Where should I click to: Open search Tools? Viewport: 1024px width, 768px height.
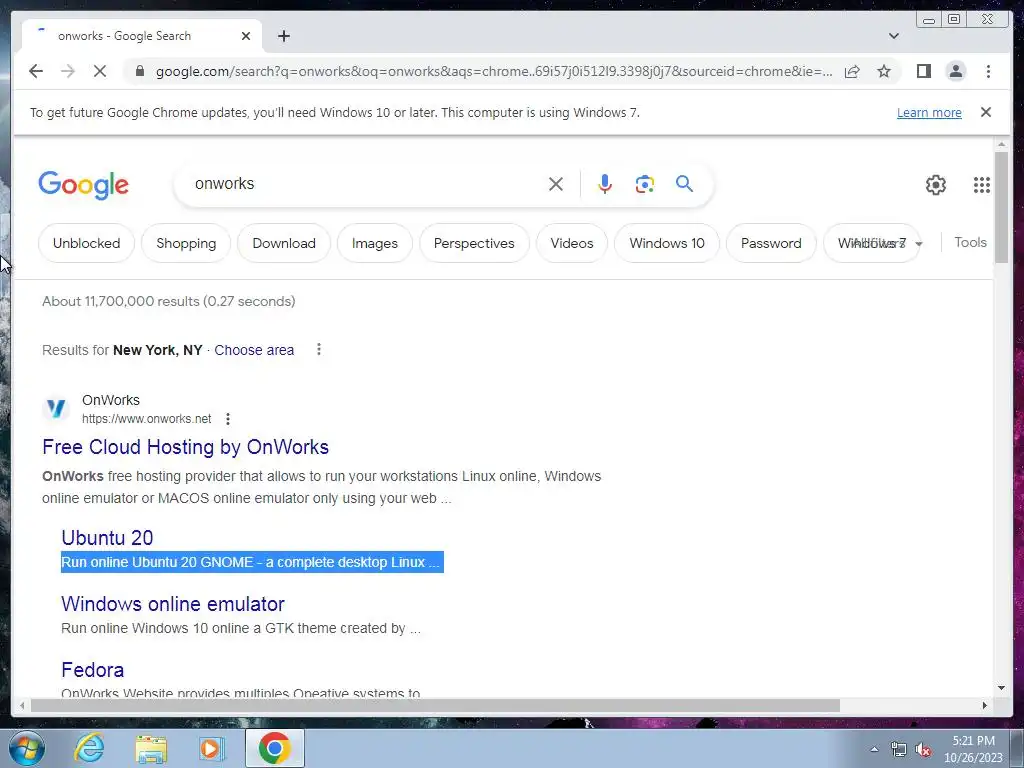970,242
